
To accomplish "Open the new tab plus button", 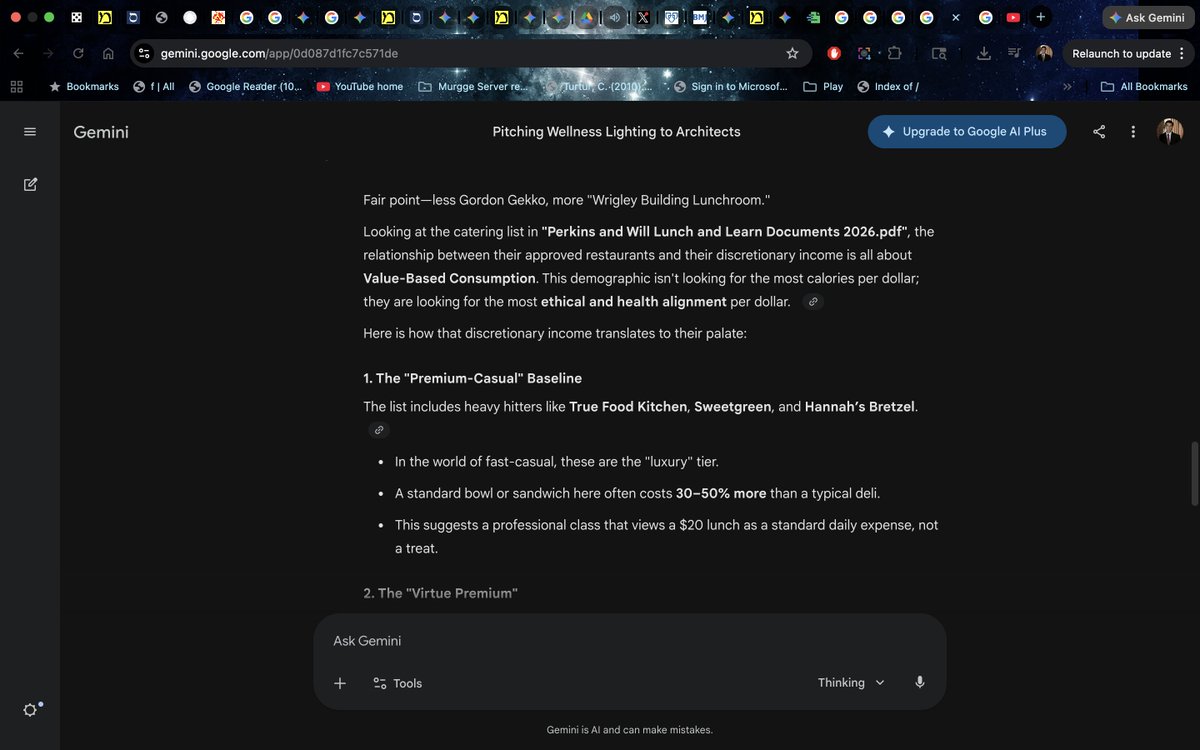I will click(x=1041, y=17).
